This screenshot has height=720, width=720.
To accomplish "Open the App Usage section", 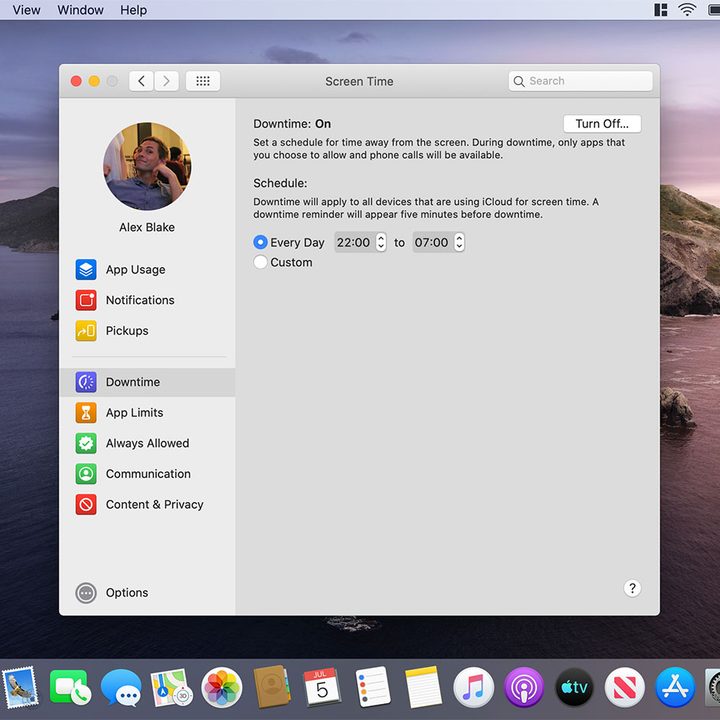I will (147, 270).
